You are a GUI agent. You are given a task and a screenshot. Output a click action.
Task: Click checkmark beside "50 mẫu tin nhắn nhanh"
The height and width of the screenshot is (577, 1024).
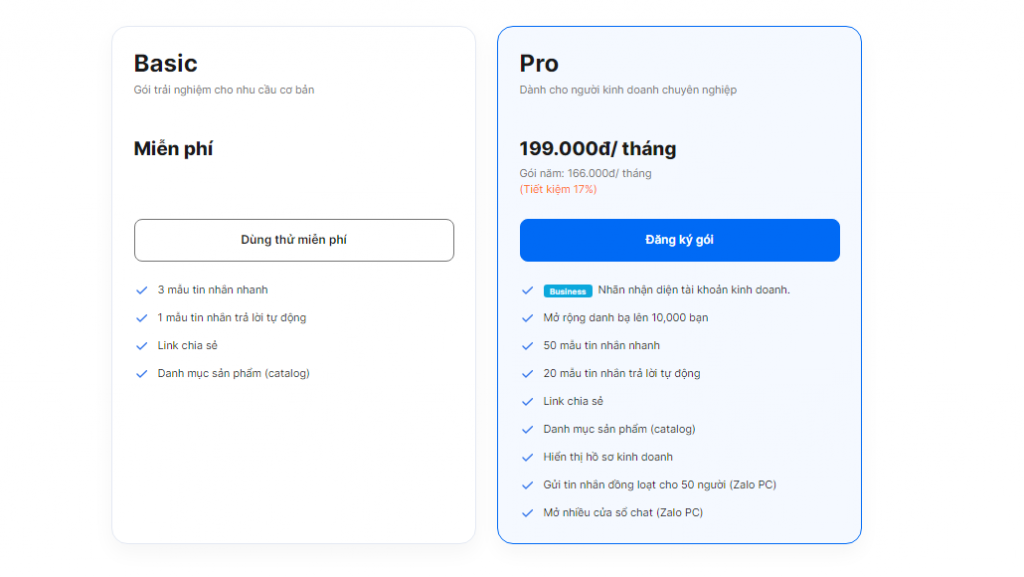(x=527, y=346)
